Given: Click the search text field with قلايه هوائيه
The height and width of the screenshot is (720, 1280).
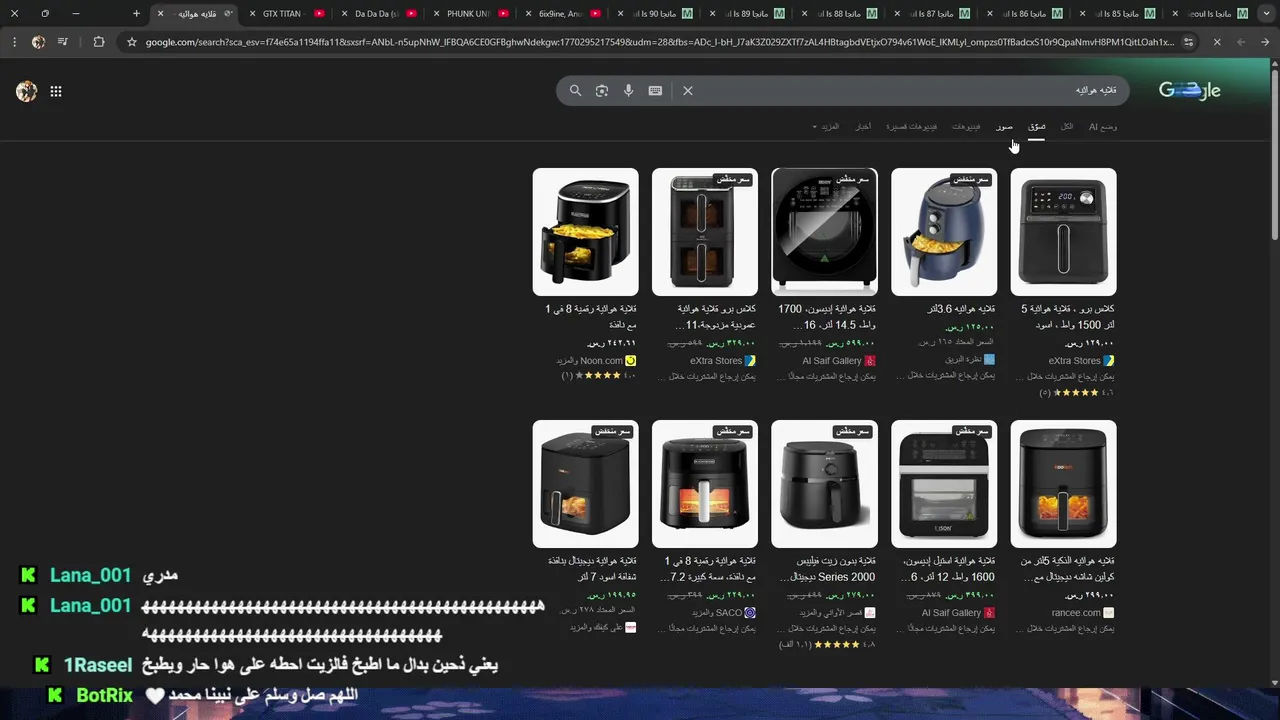Looking at the screenshot, I should pos(910,90).
